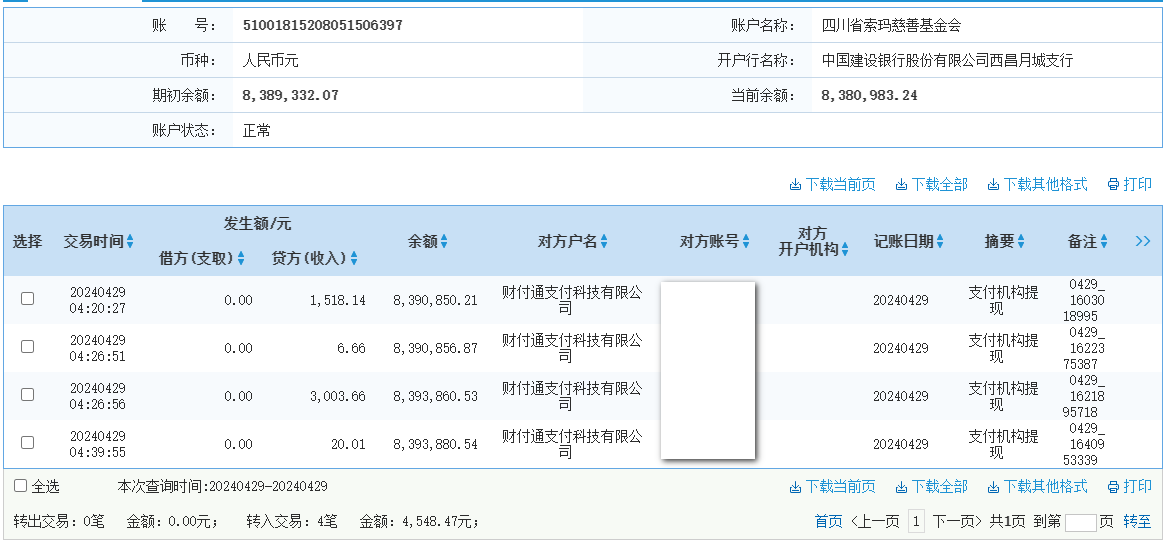Viewport: 1166px width, 543px height.
Task: Click credit amount 6.66
Action: [x=350, y=348]
